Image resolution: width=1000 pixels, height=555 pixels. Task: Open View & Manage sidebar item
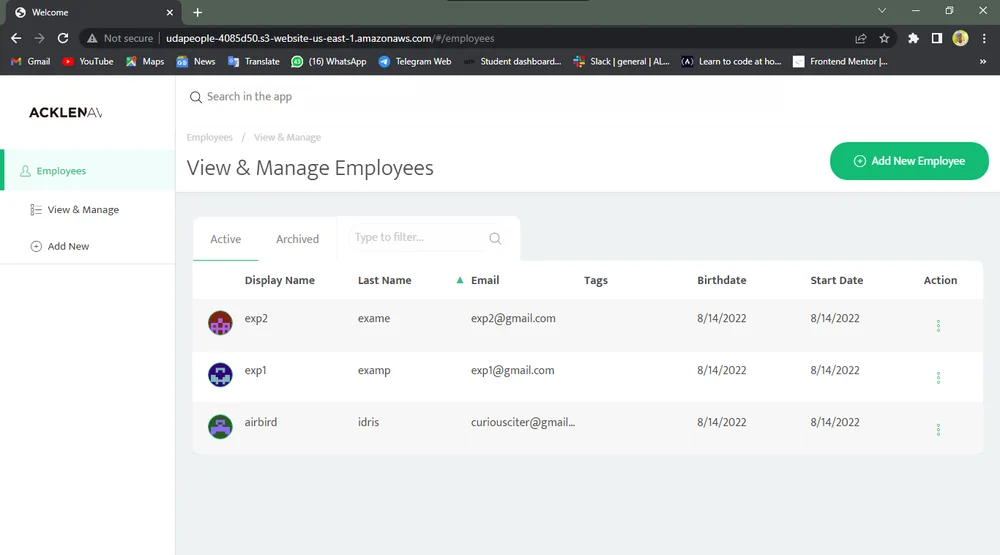click(75, 210)
